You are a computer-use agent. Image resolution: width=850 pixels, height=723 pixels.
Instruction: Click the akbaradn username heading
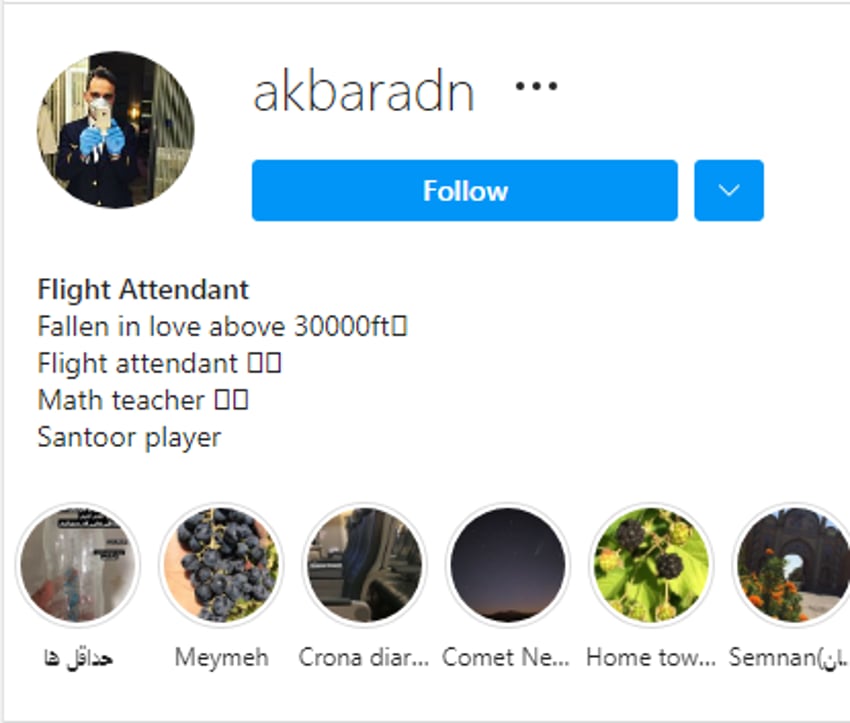[364, 93]
